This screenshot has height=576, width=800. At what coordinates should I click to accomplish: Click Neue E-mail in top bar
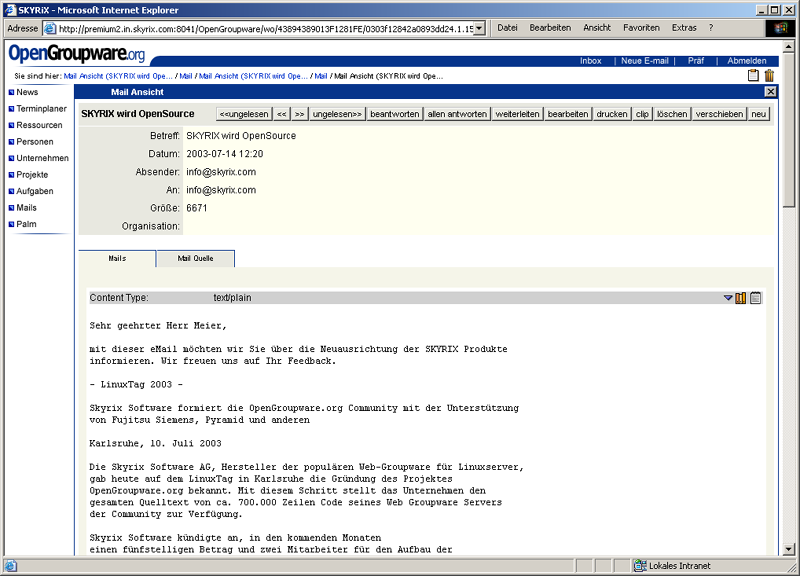(x=644, y=61)
